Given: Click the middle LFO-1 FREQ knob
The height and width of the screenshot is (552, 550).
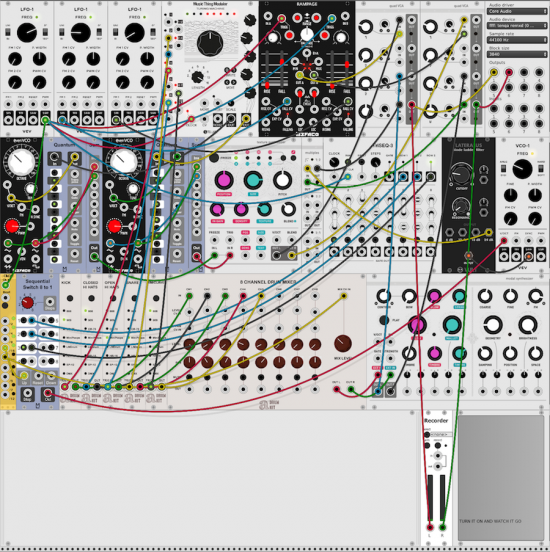Looking at the screenshot, I should [x=81, y=33].
